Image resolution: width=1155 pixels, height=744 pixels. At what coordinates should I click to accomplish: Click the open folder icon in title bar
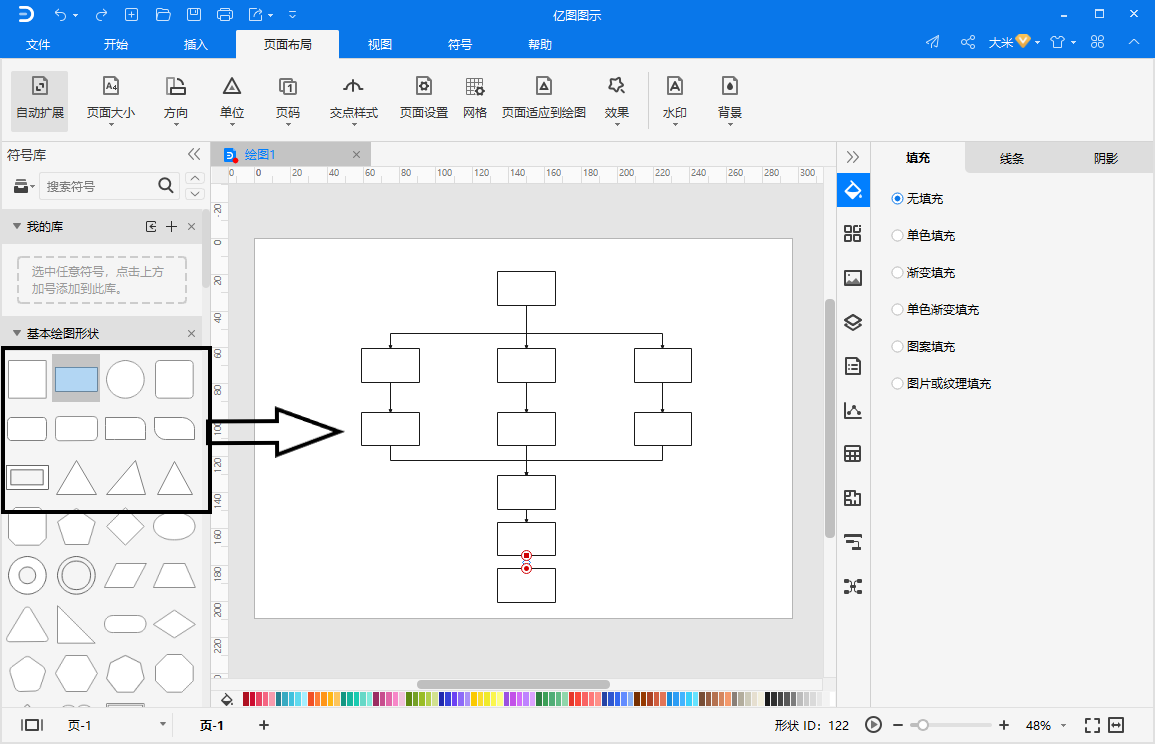pos(163,15)
